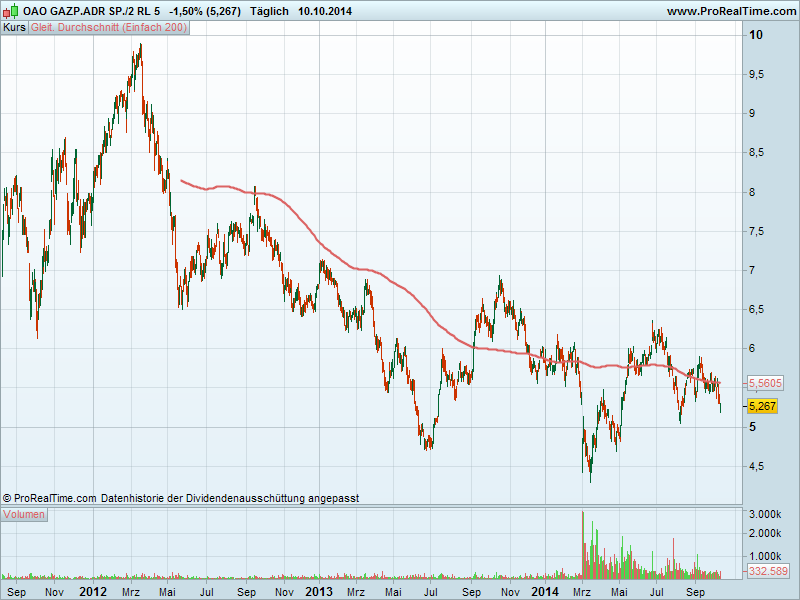
Task: Click the Gleit. Durchschnitt (Einfach 200) label
Action: coord(109,28)
